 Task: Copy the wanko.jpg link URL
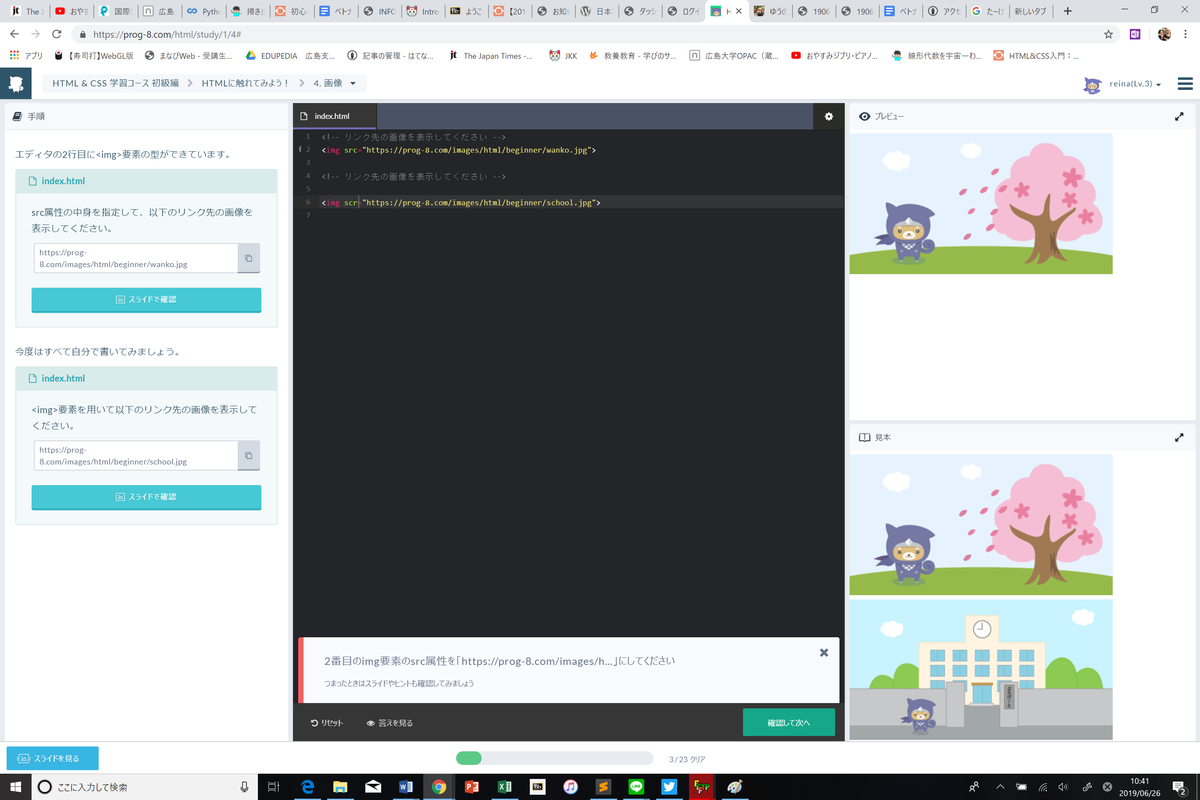[249, 258]
